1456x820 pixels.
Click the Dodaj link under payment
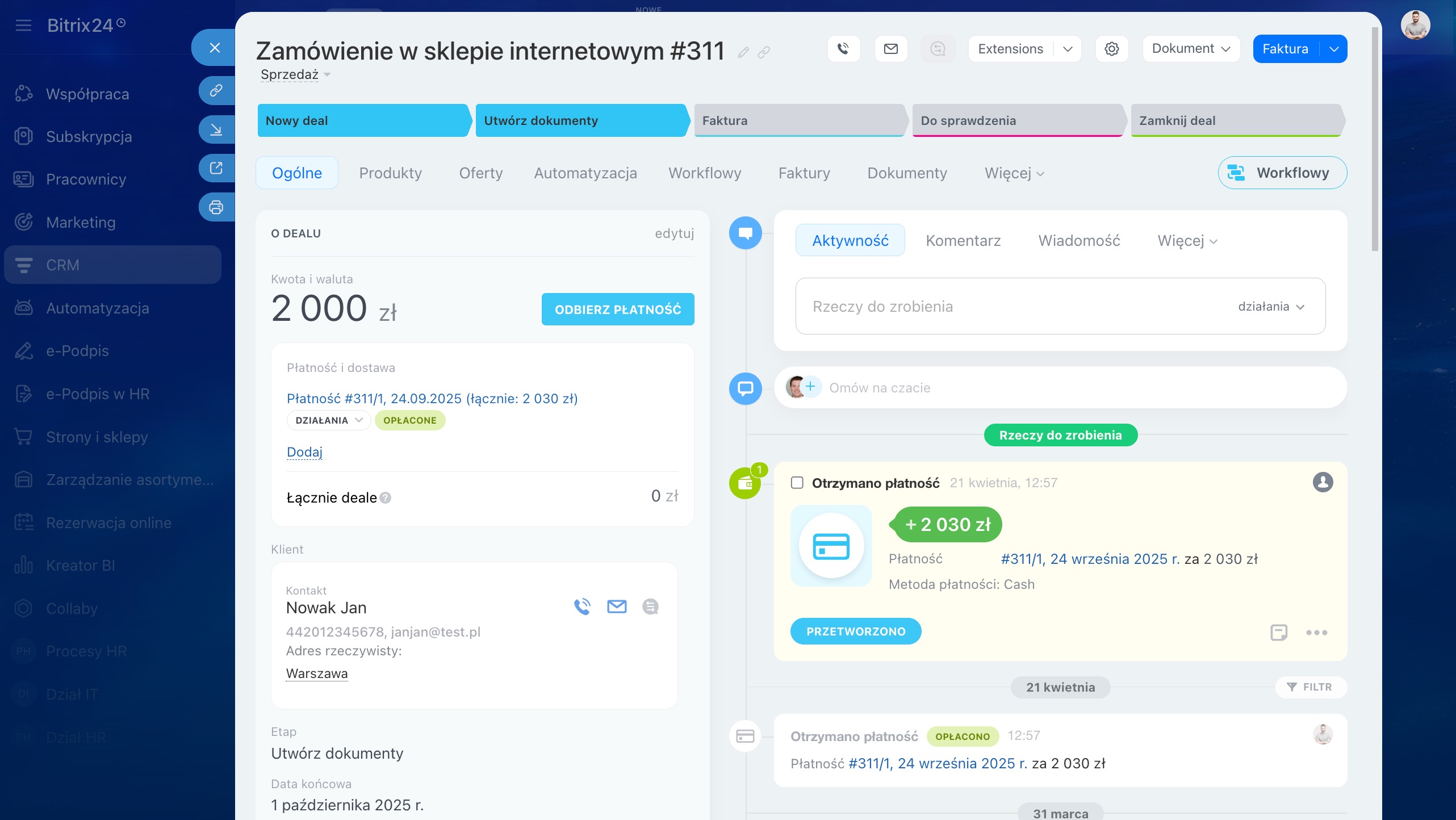[304, 452]
